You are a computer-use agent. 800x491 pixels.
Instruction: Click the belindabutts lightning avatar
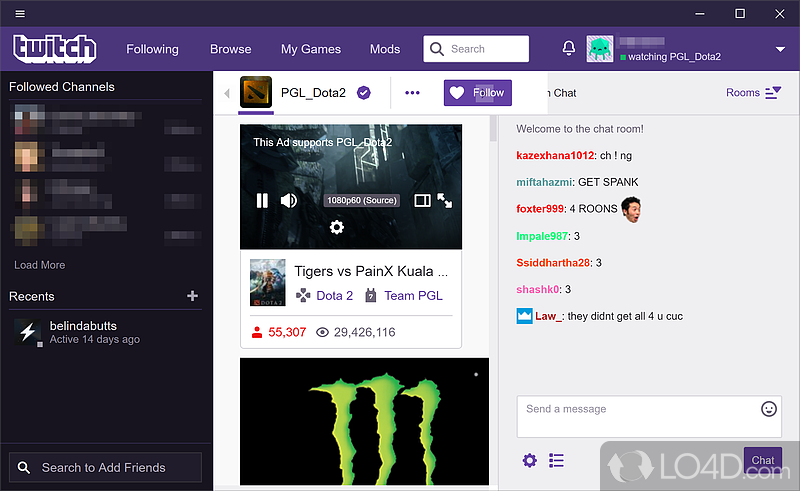tap(28, 332)
